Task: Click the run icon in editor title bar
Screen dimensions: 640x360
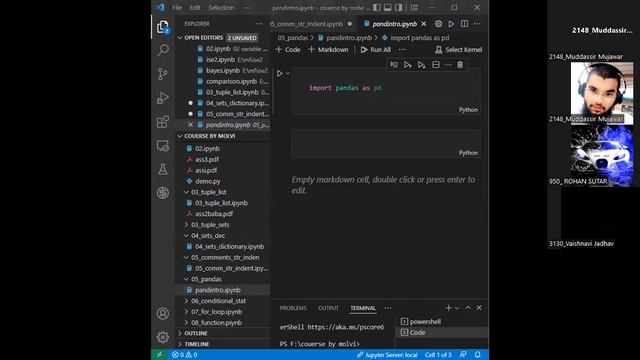Action: pyautogui.click(x=451, y=24)
